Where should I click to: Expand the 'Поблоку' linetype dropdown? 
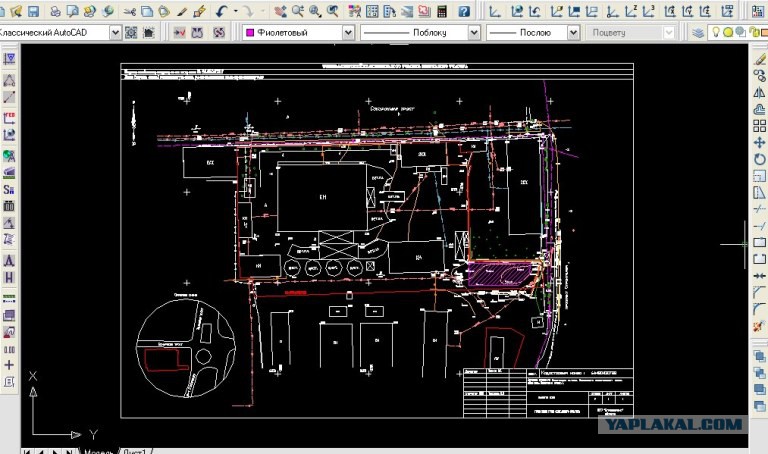pyautogui.click(x=474, y=33)
